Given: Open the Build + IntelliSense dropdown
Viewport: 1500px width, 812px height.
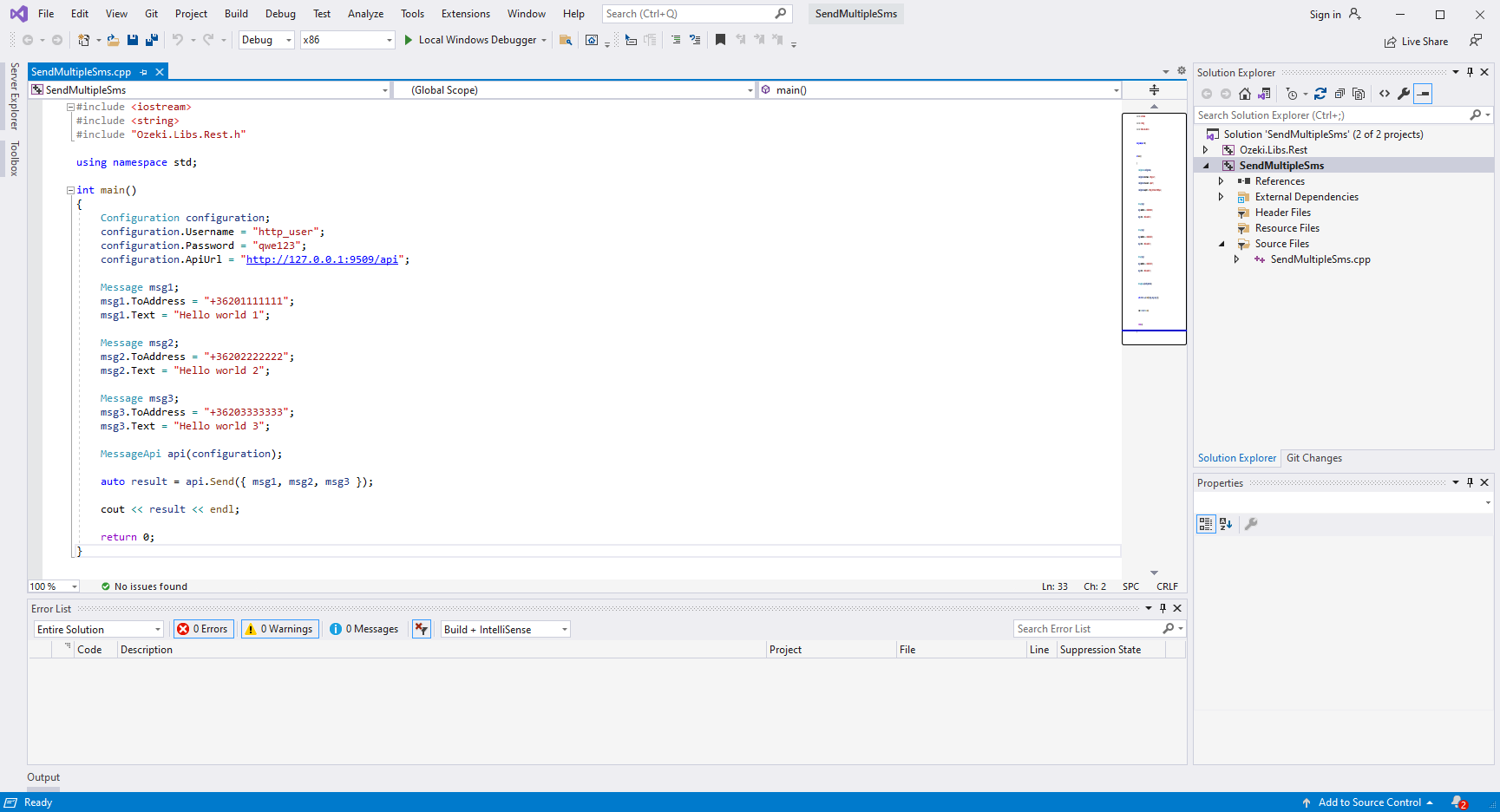Looking at the screenshot, I should pos(506,630).
